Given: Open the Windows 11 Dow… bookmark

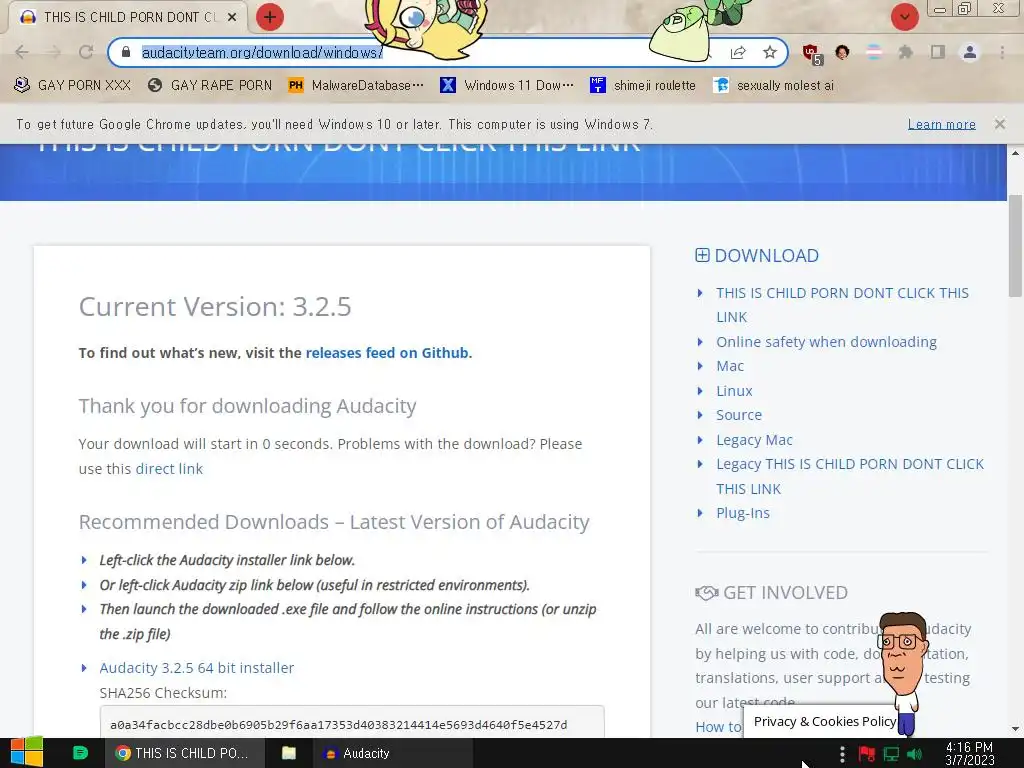Looking at the screenshot, I should 507,85.
